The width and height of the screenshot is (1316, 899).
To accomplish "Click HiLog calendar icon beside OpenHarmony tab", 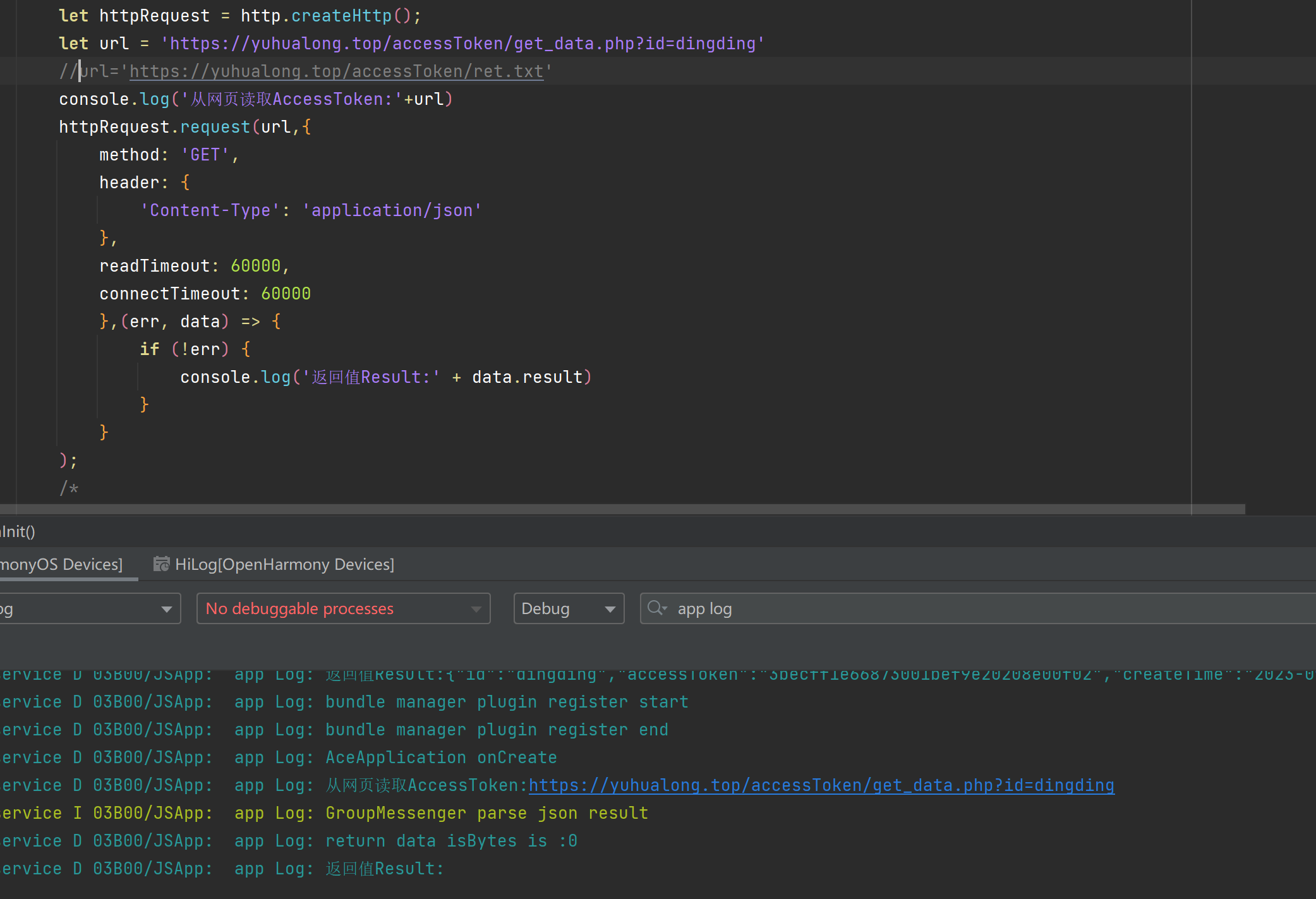I will (x=162, y=564).
